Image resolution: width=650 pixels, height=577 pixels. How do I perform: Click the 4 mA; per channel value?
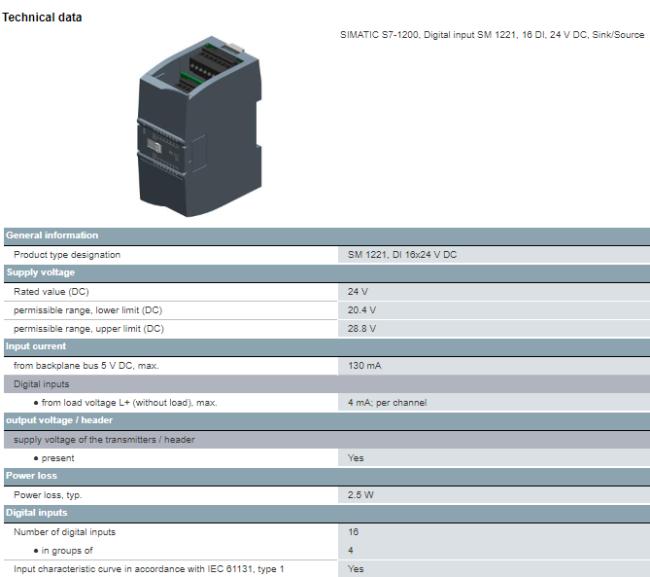[x=387, y=403]
